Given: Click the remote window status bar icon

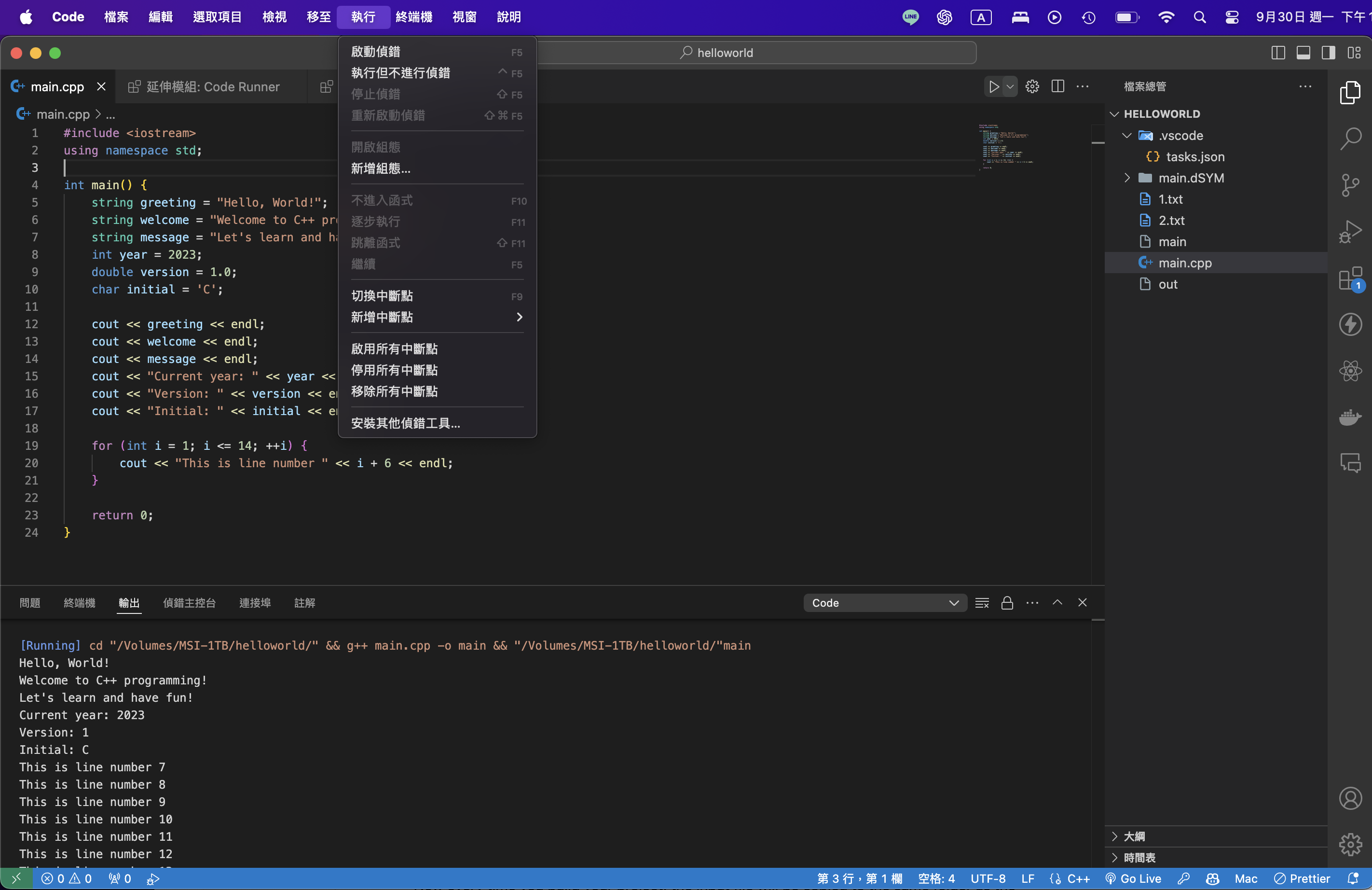Looking at the screenshot, I should pos(17,878).
